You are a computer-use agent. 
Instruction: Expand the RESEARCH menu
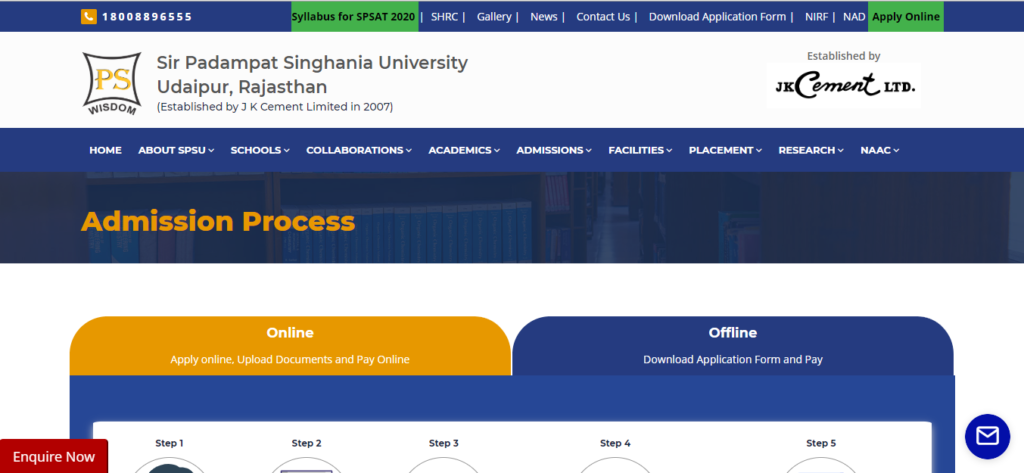(x=810, y=150)
